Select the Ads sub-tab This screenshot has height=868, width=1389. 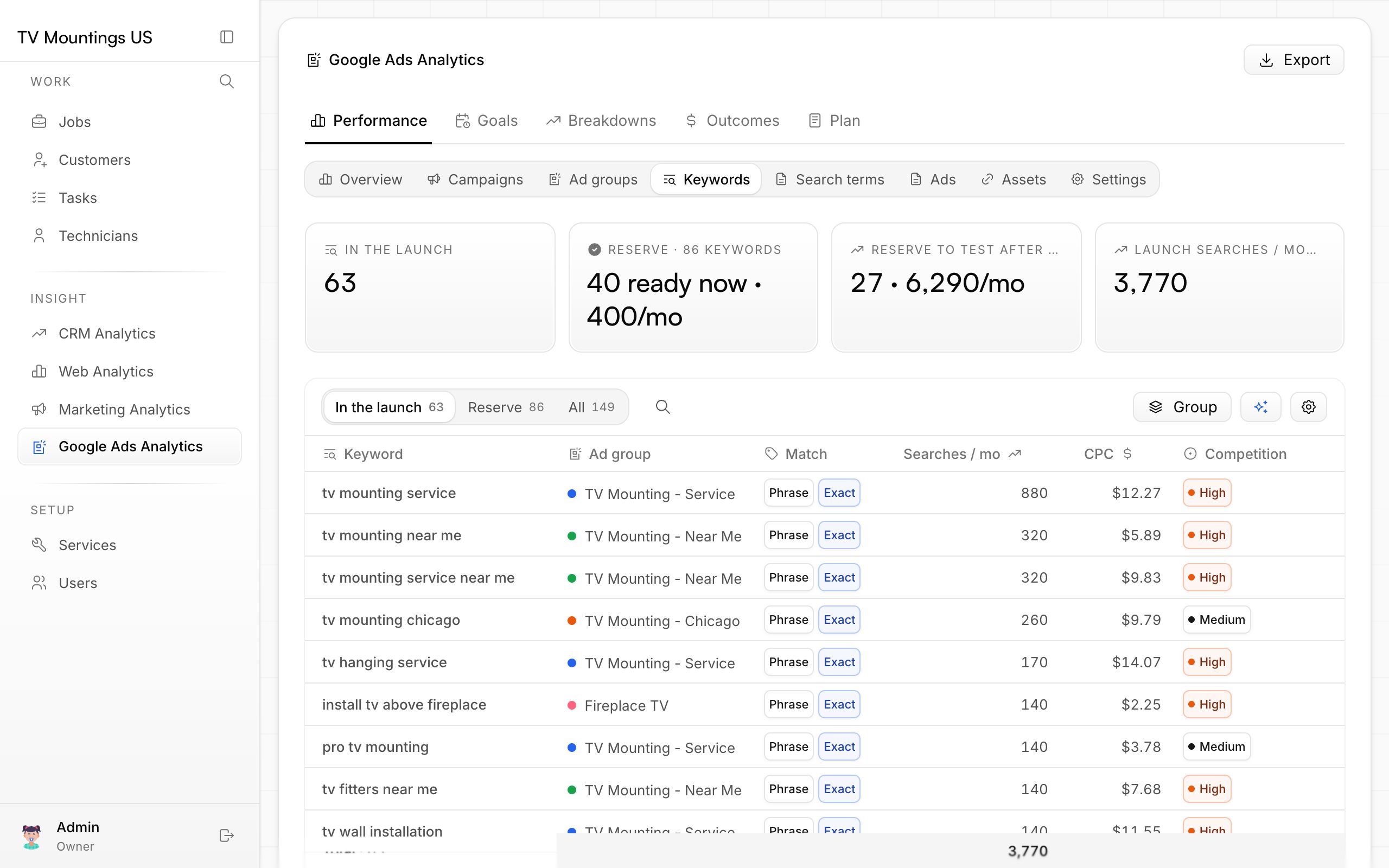933,180
